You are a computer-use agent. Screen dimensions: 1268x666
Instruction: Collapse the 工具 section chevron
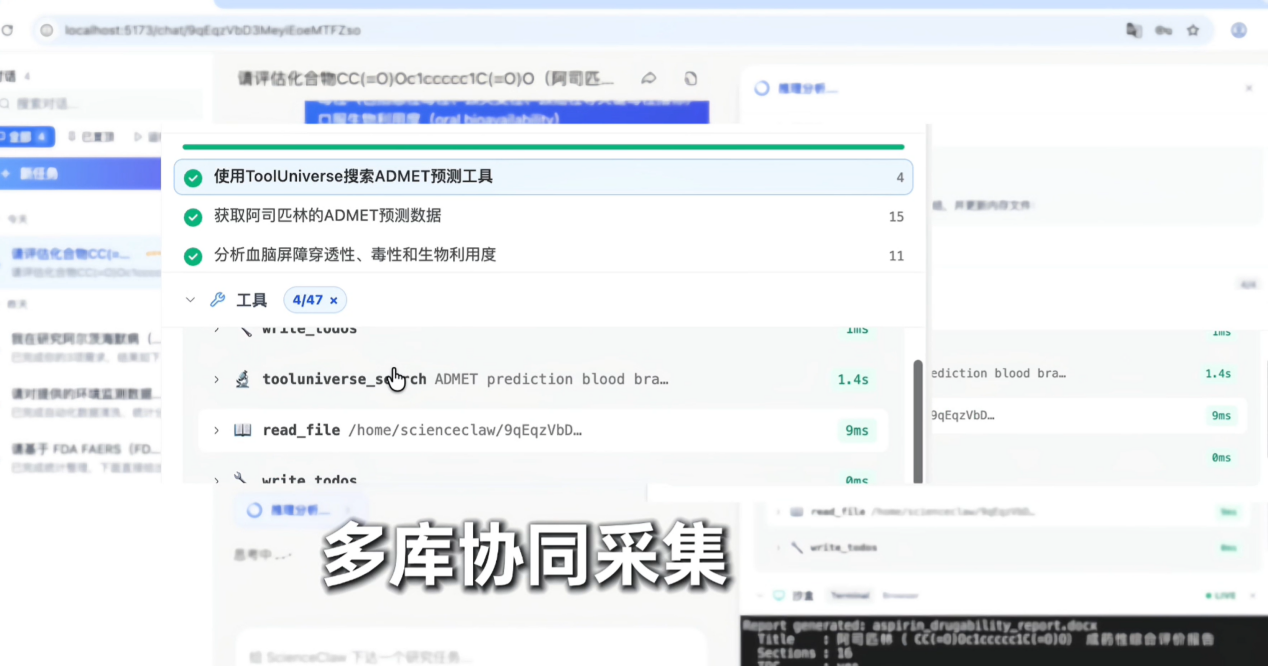click(190, 300)
